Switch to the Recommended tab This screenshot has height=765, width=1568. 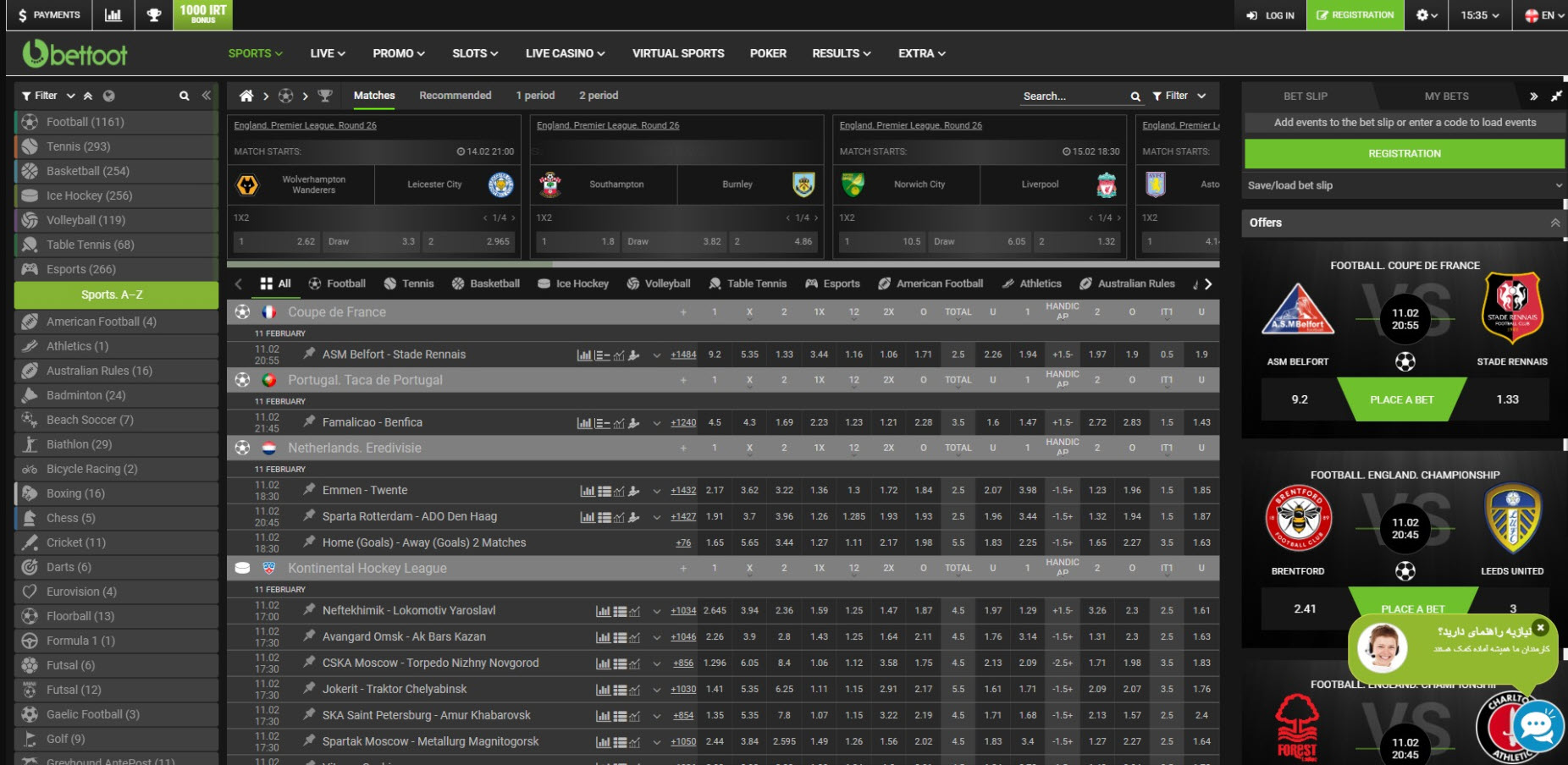click(455, 96)
